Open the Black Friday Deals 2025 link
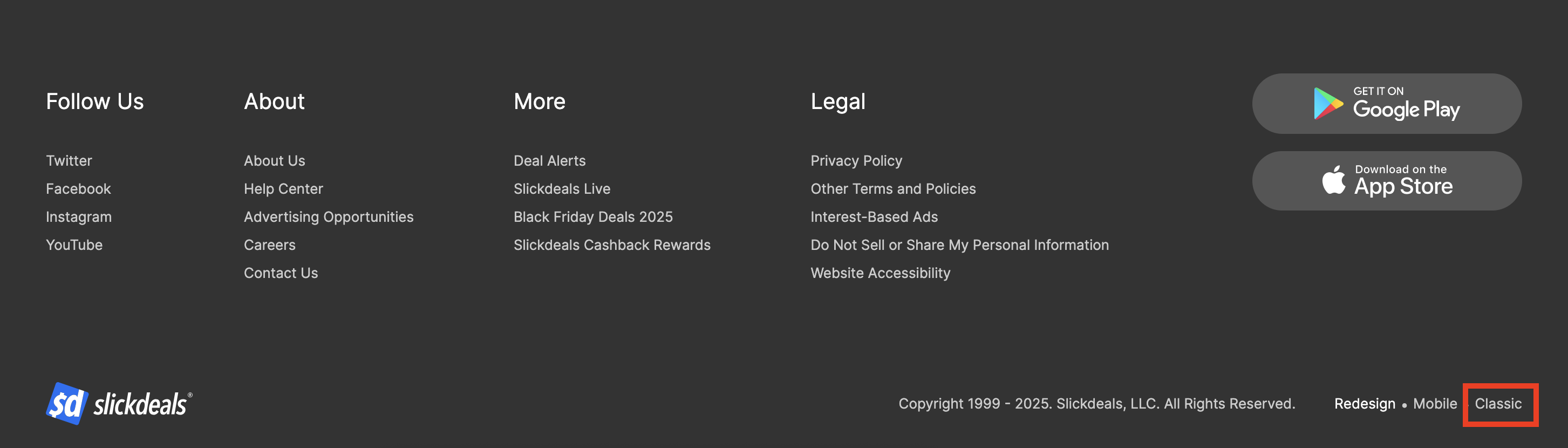This screenshot has height=448, width=1568. pos(593,216)
